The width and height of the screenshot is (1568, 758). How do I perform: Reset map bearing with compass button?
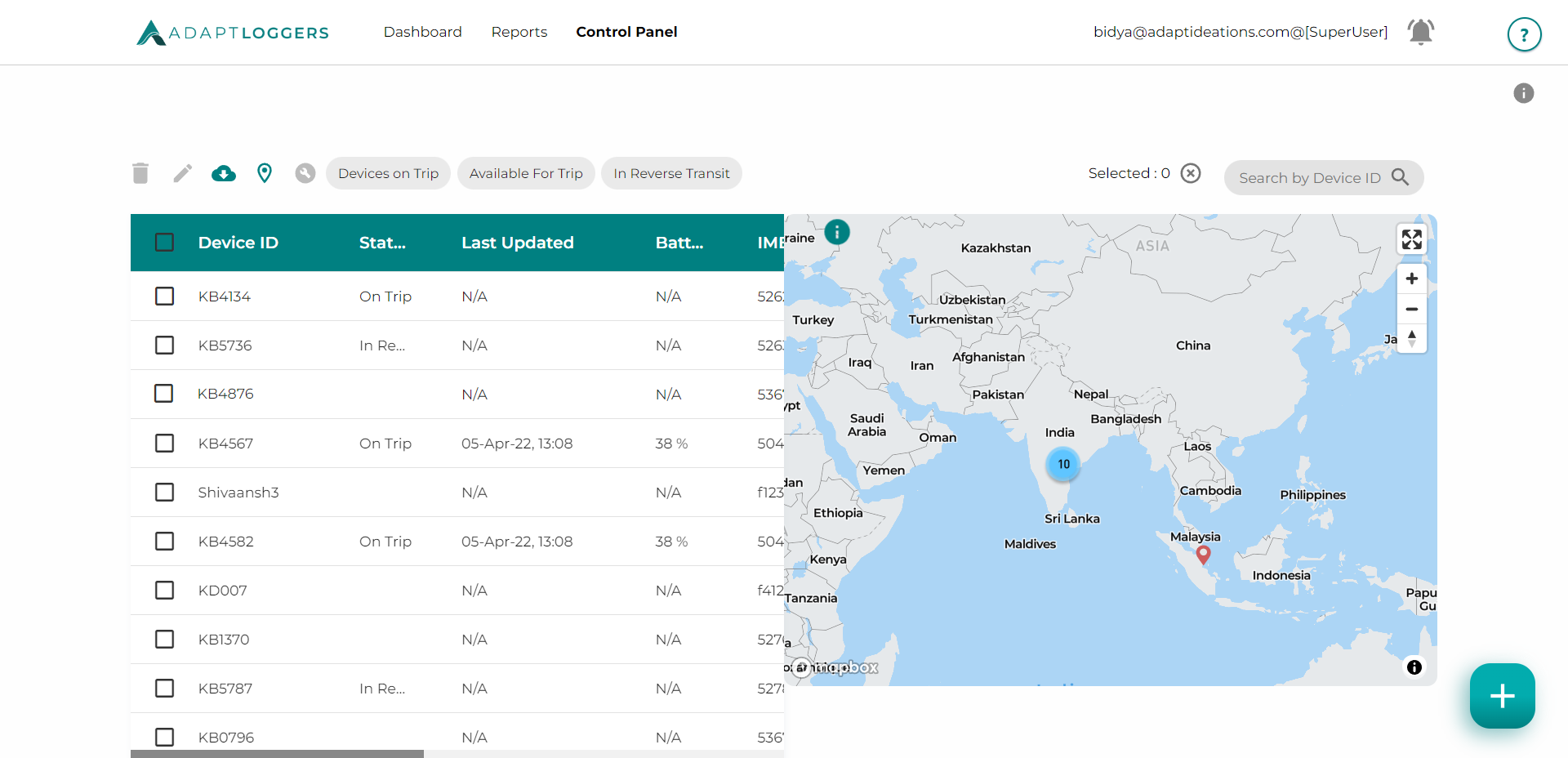(x=1412, y=338)
